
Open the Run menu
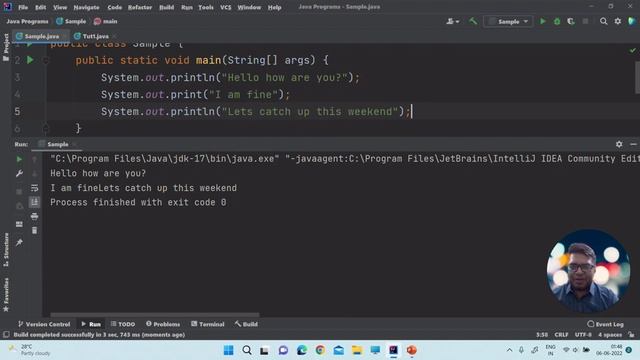click(187, 7)
